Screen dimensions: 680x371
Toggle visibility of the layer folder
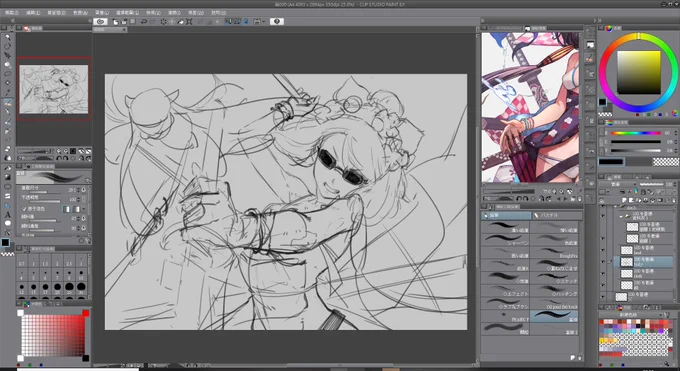tap(603, 216)
